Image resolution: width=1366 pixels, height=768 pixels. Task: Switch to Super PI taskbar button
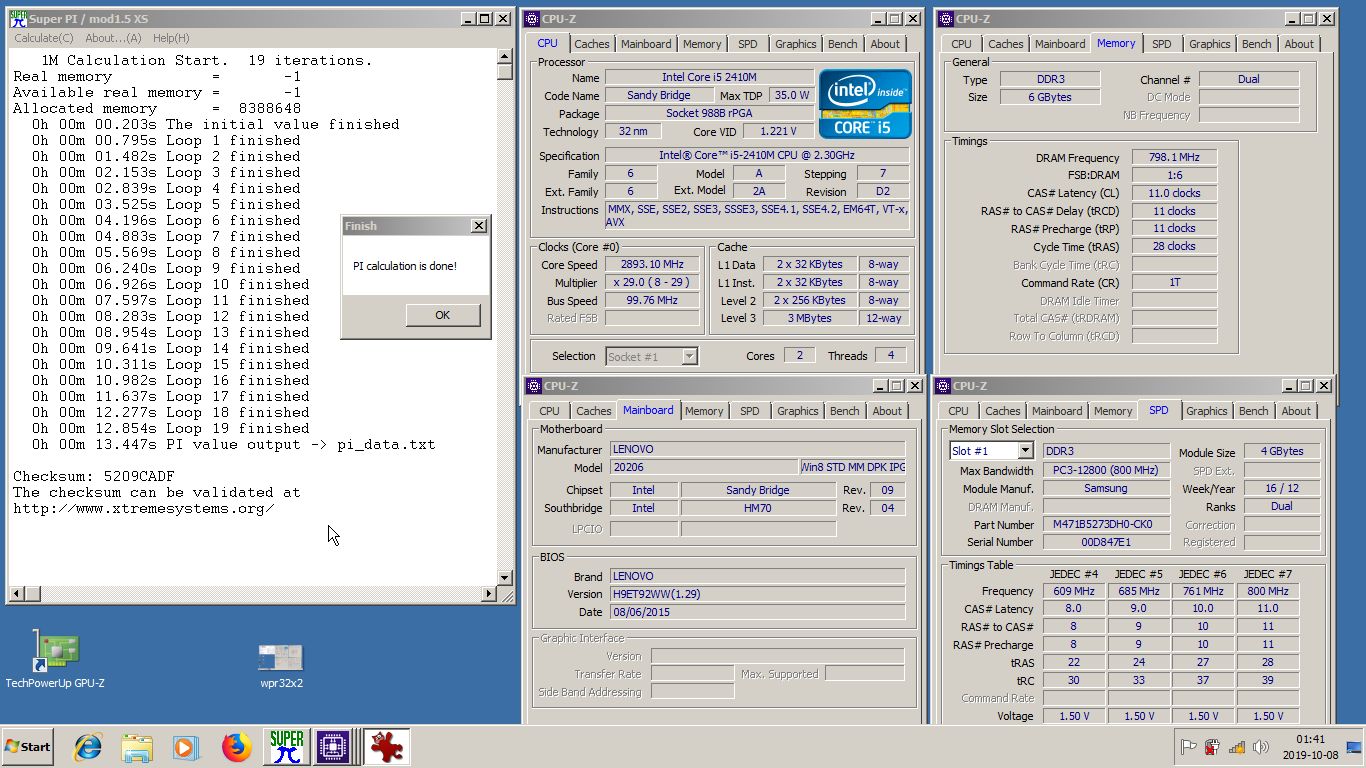[287, 747]
